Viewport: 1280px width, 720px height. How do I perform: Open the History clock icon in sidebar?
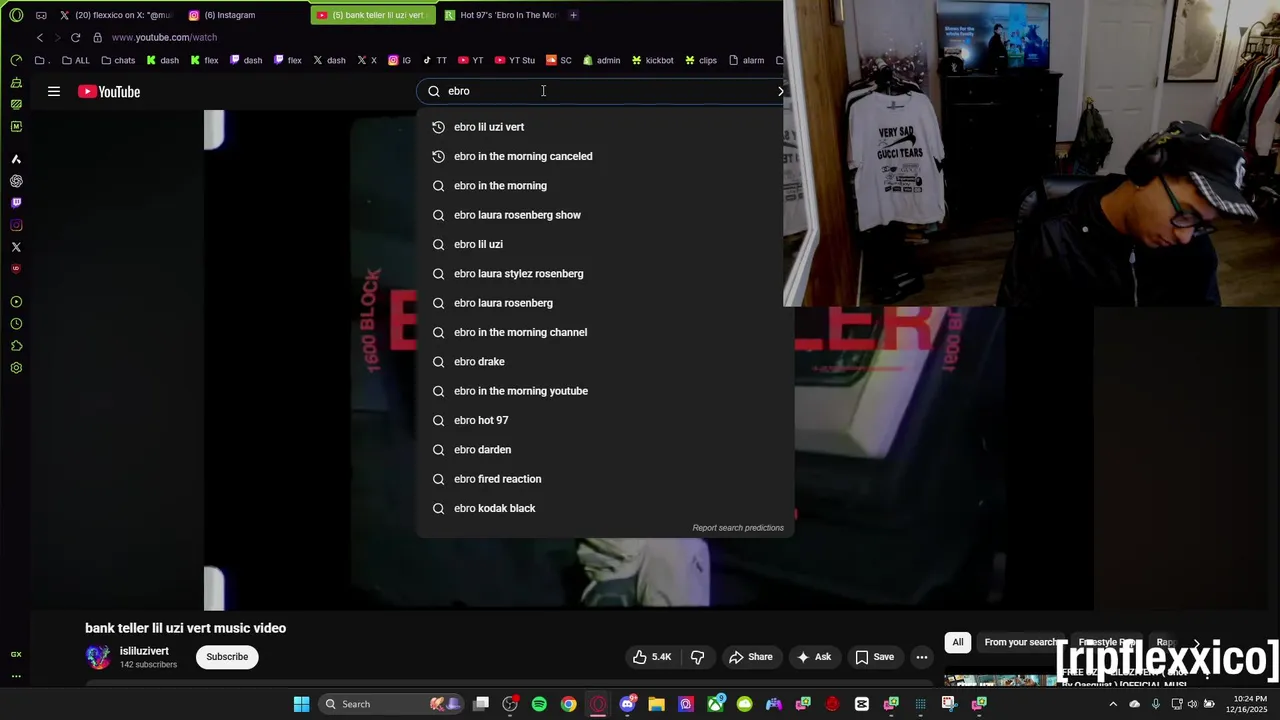[x=16, y=324]
